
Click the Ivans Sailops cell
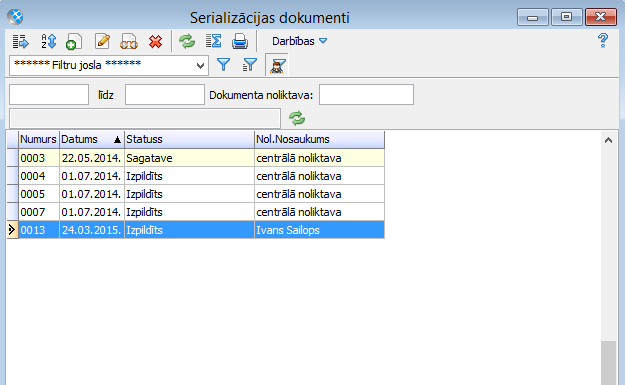coord(320,230)
